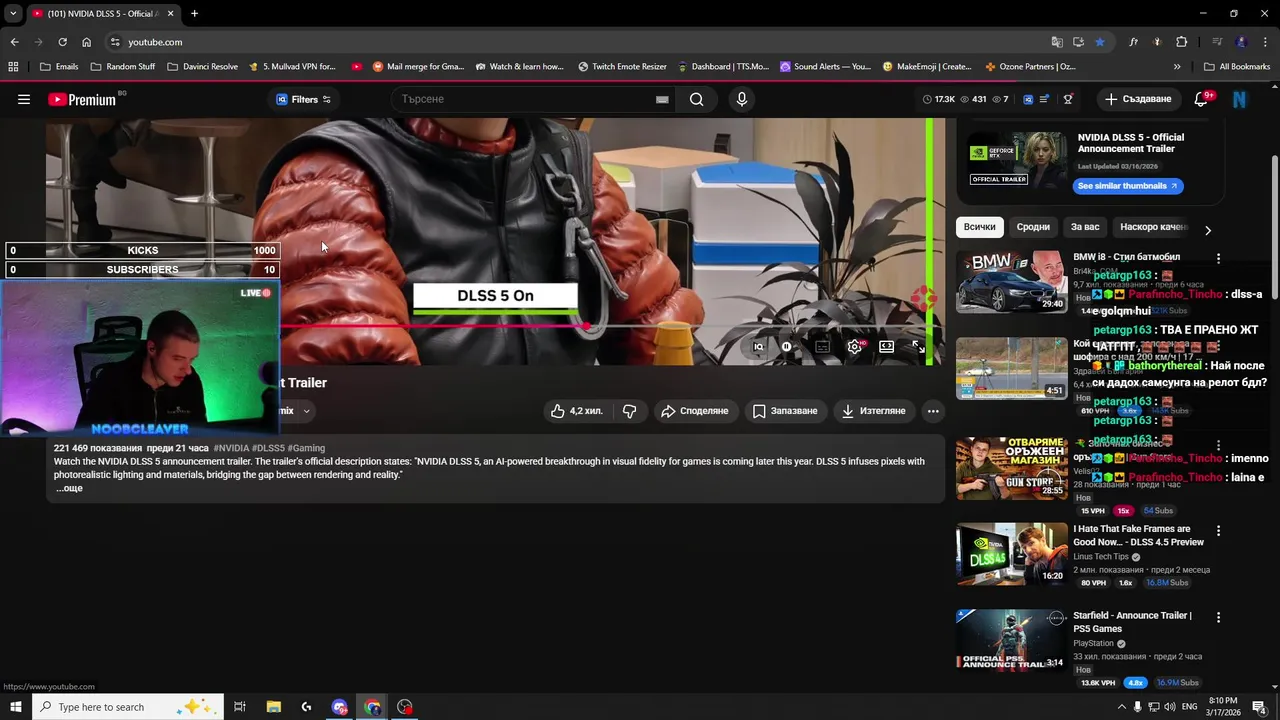Open the All Bookmarks folder
1280x720 pixels.
point(1237,67)
